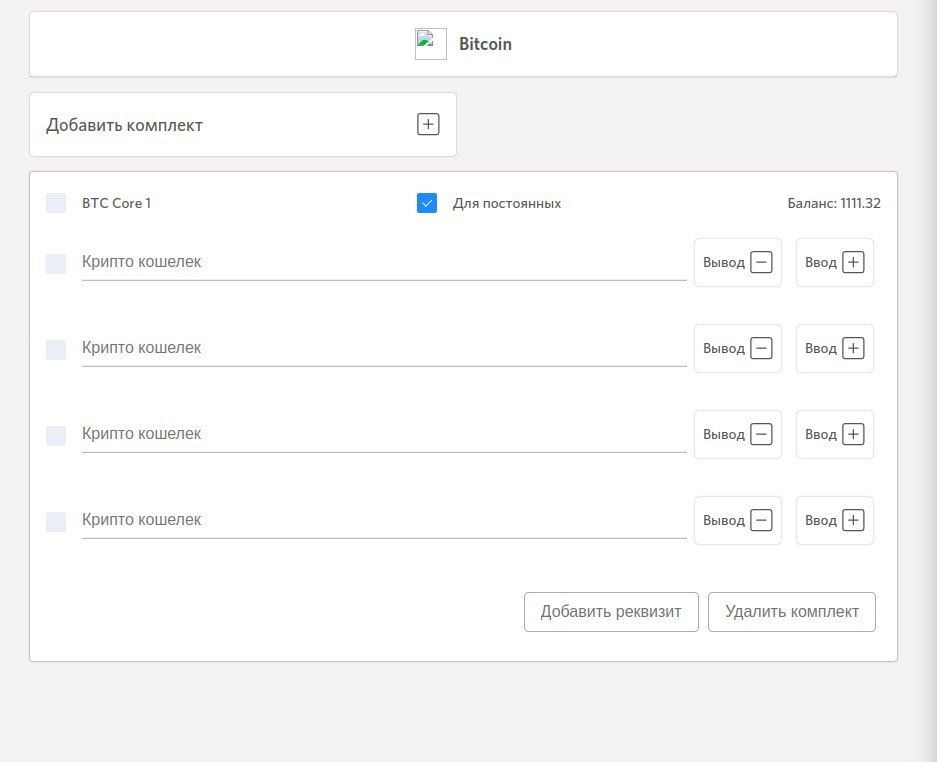The height and width of the screenshot is (762, 937).
Task: Click the fourth row Вывод button label
Action: pyautogui.click(x=724, y=521)
